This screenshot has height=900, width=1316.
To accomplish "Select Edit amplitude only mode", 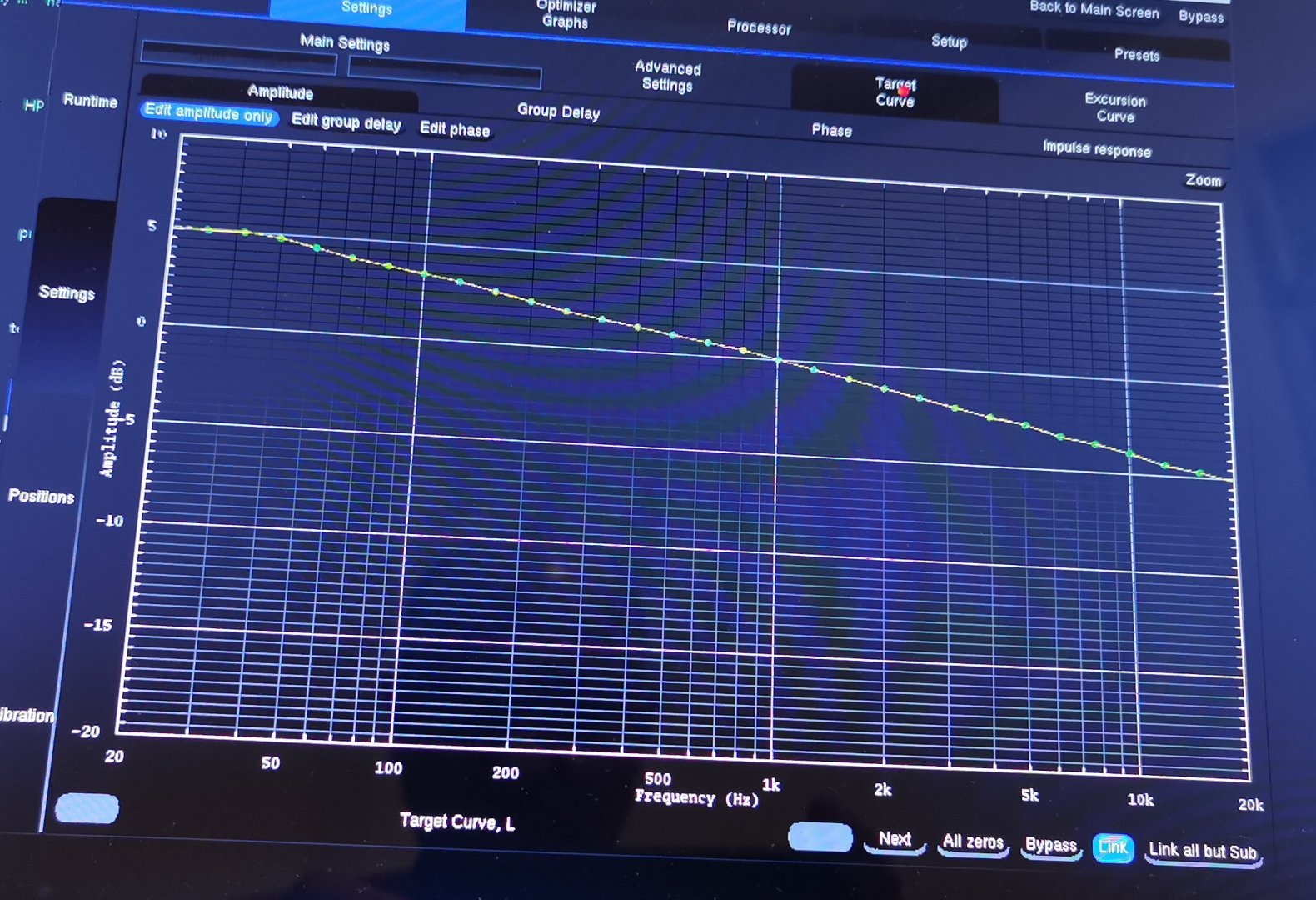I will 209,113.
